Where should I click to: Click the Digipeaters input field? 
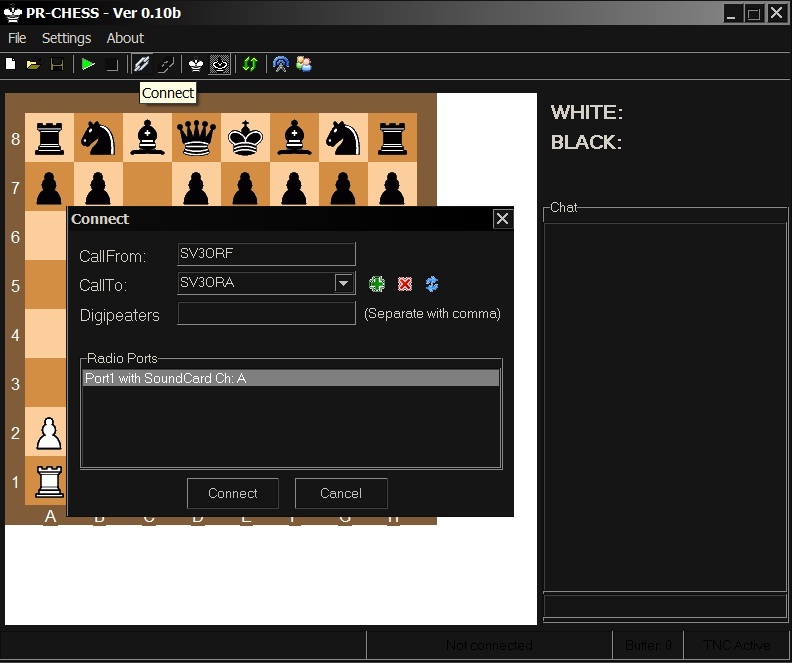[x=266, y=314]
